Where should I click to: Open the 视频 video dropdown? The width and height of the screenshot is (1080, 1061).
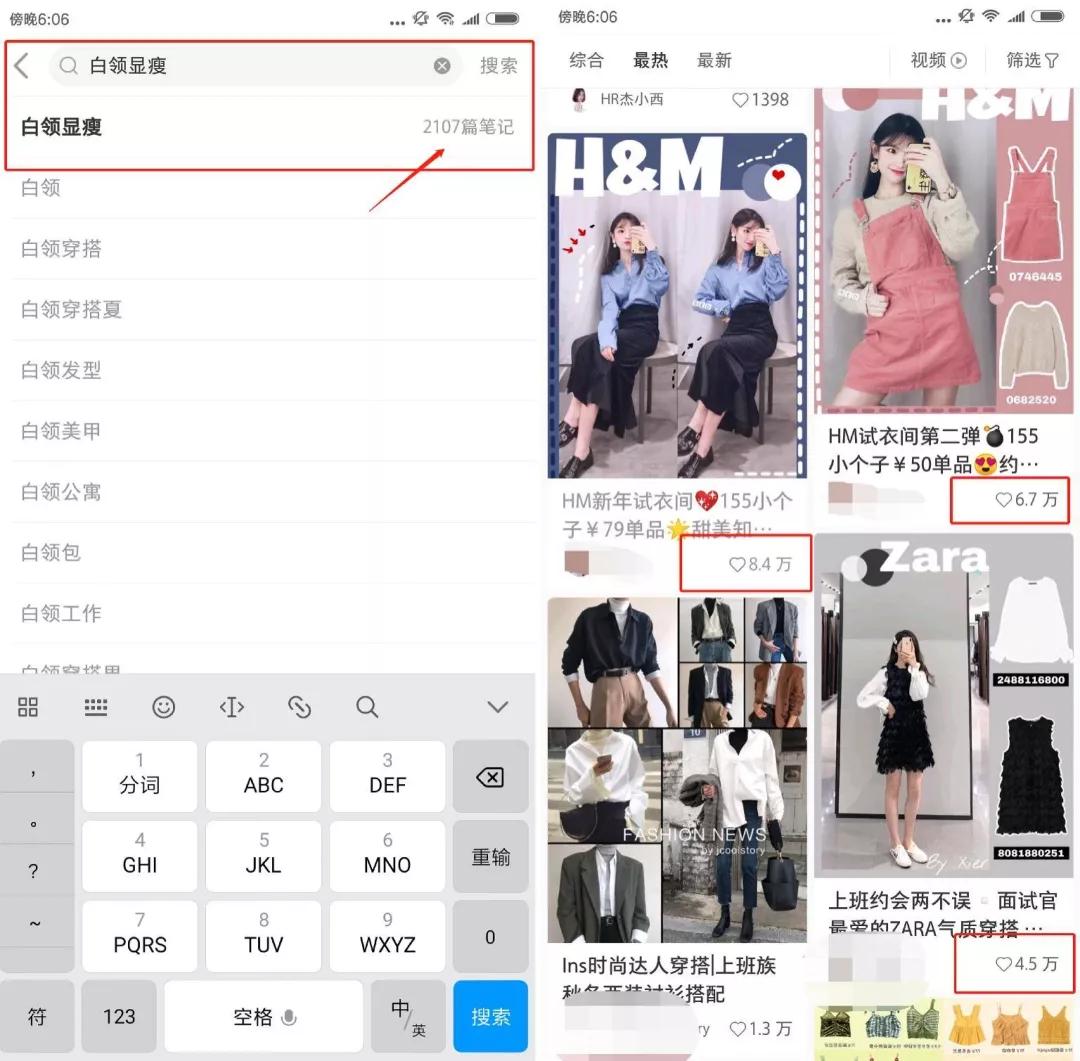[934, 61]
